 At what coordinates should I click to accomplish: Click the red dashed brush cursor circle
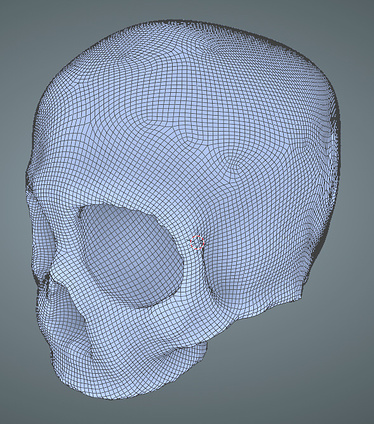(x=197, y=242)
